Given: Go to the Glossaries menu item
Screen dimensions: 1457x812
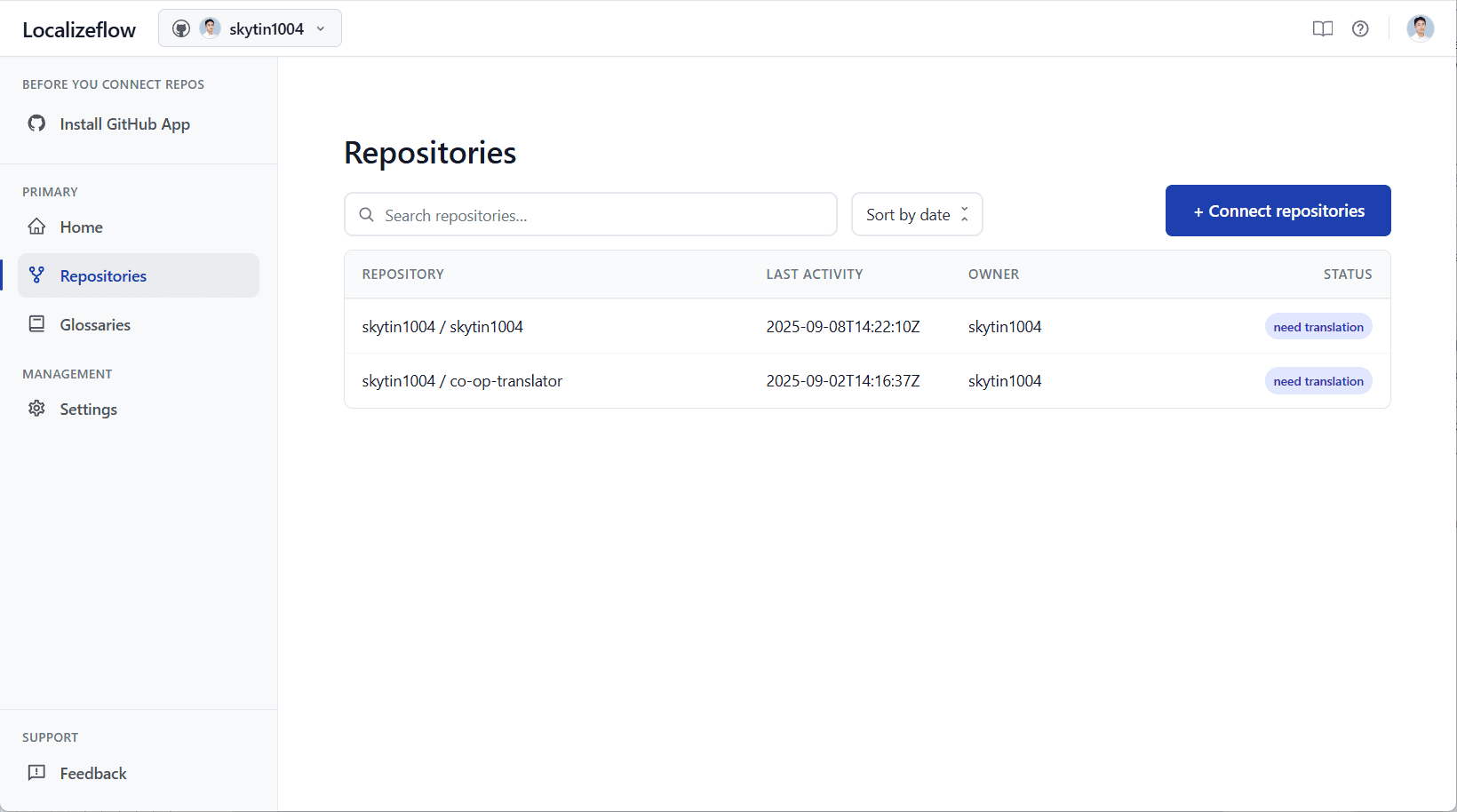Looking at the screenshot, I should click(x=95, y=324).
